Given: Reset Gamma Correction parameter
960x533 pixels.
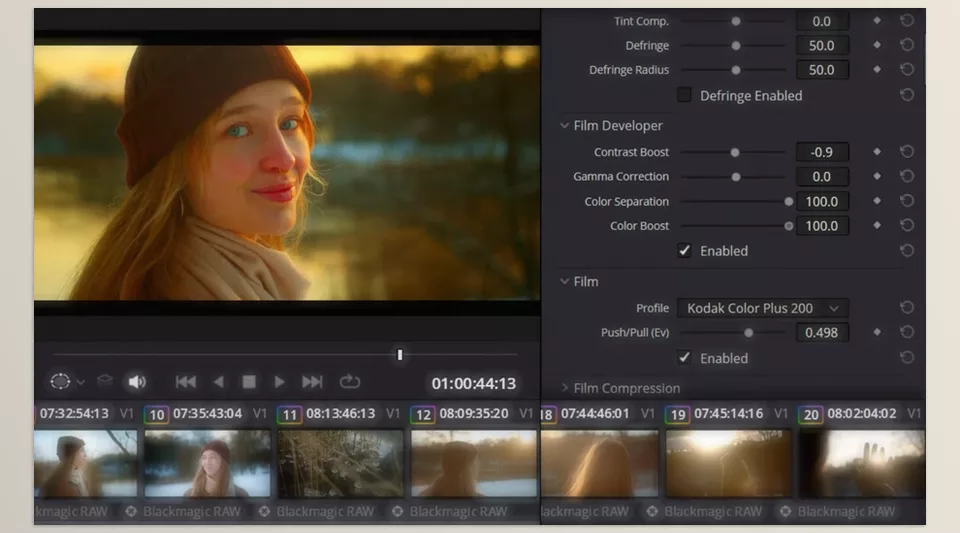Looking at the screenshot, I should click(x=907, y=176).
